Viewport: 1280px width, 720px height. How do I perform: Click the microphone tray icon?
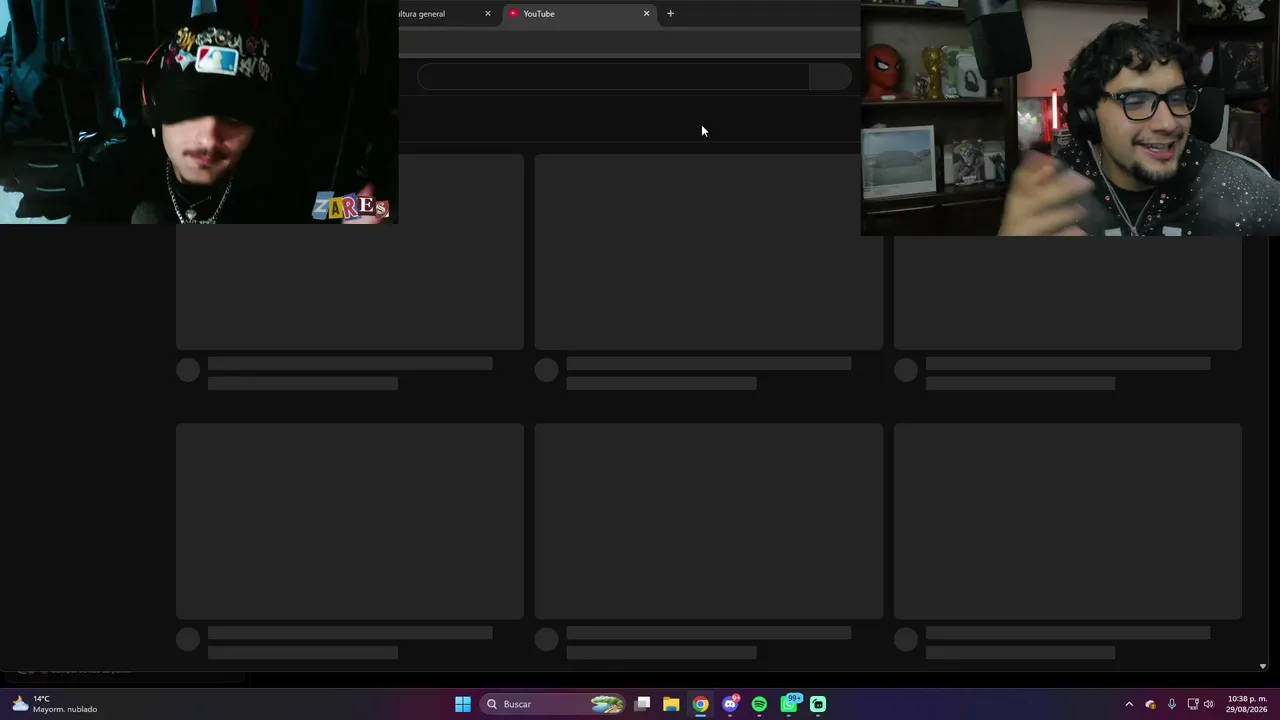point(1171,704)
